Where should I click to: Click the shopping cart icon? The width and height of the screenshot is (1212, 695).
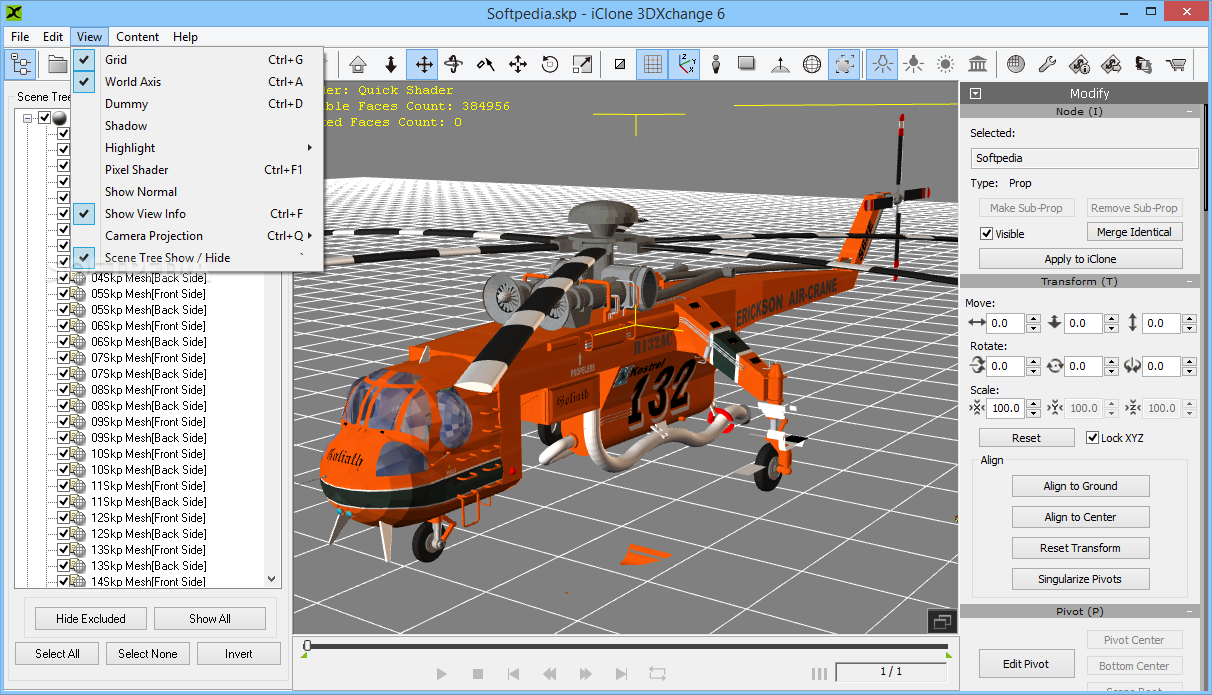[x=1176, y=65]
